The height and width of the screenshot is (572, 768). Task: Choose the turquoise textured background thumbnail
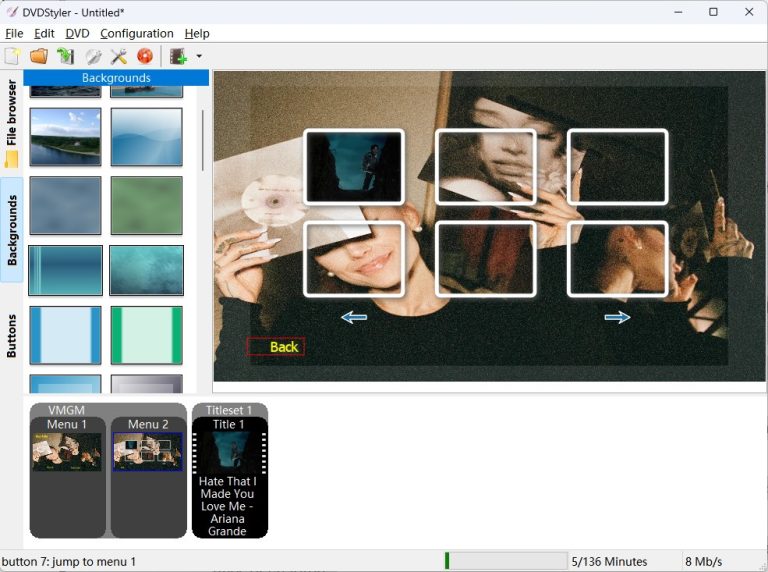[x=146, y=270]
